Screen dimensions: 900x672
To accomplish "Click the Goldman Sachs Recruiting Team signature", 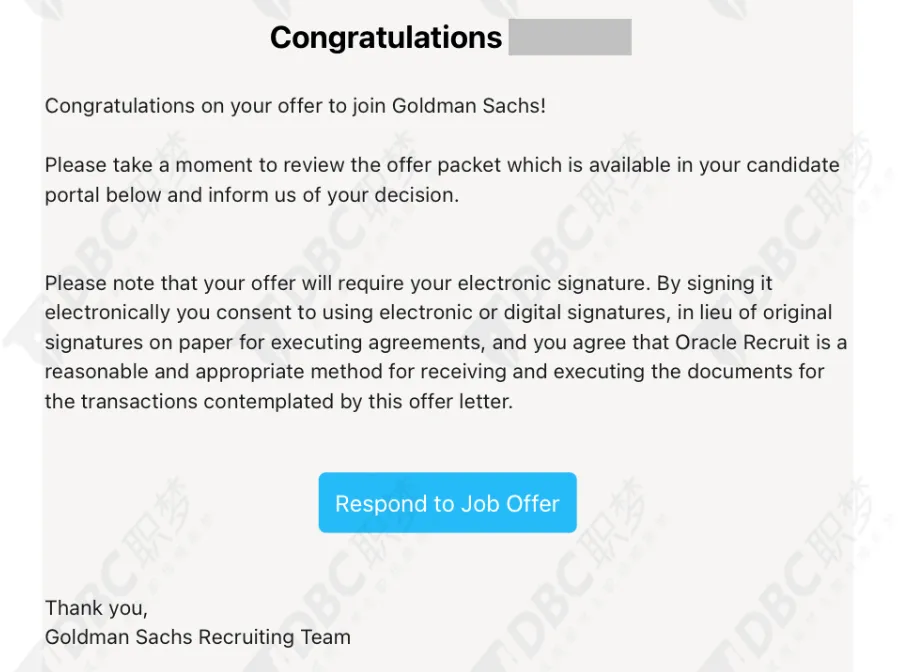I will 197,638.
